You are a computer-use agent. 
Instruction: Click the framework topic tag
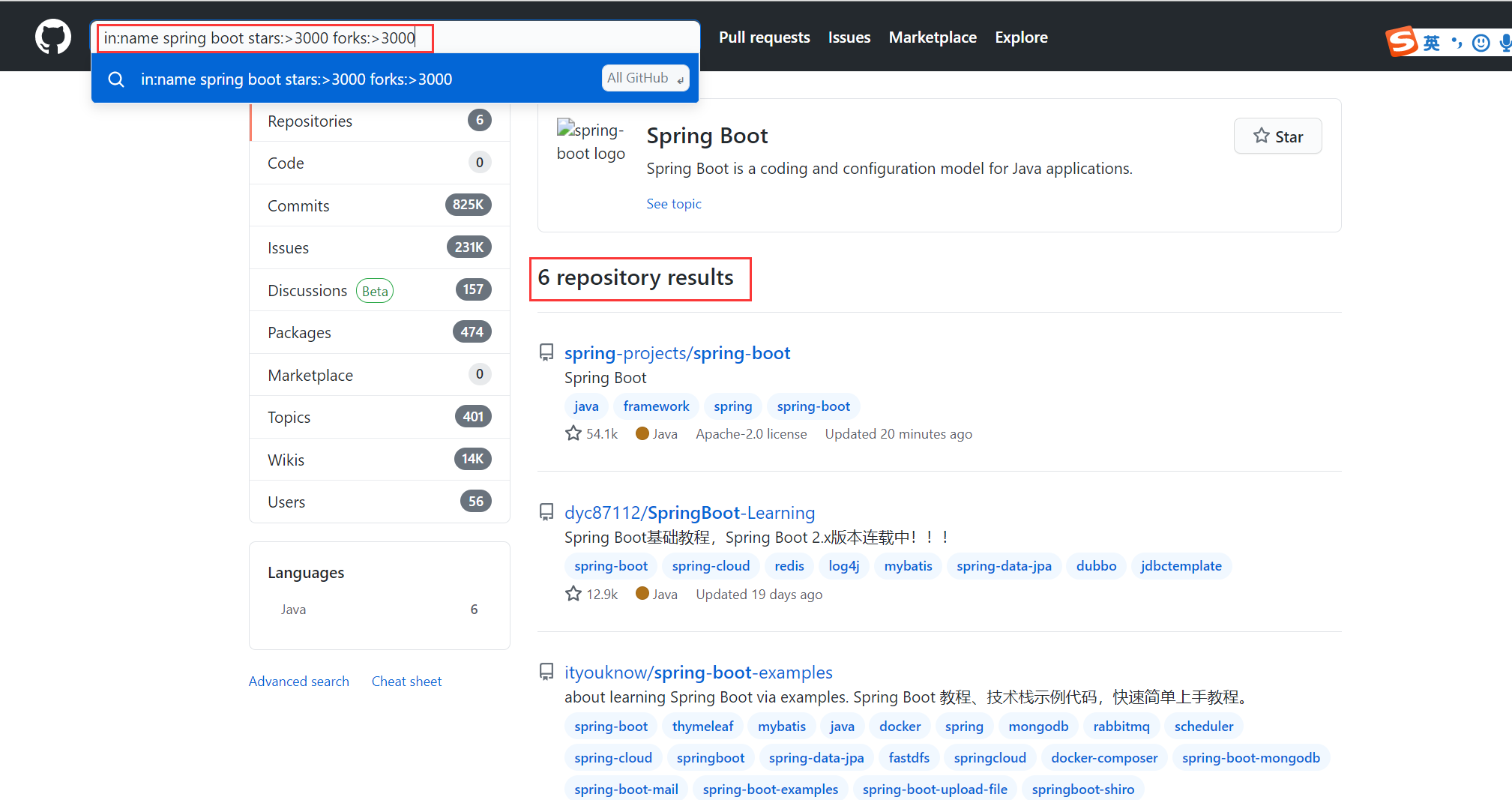656,406
